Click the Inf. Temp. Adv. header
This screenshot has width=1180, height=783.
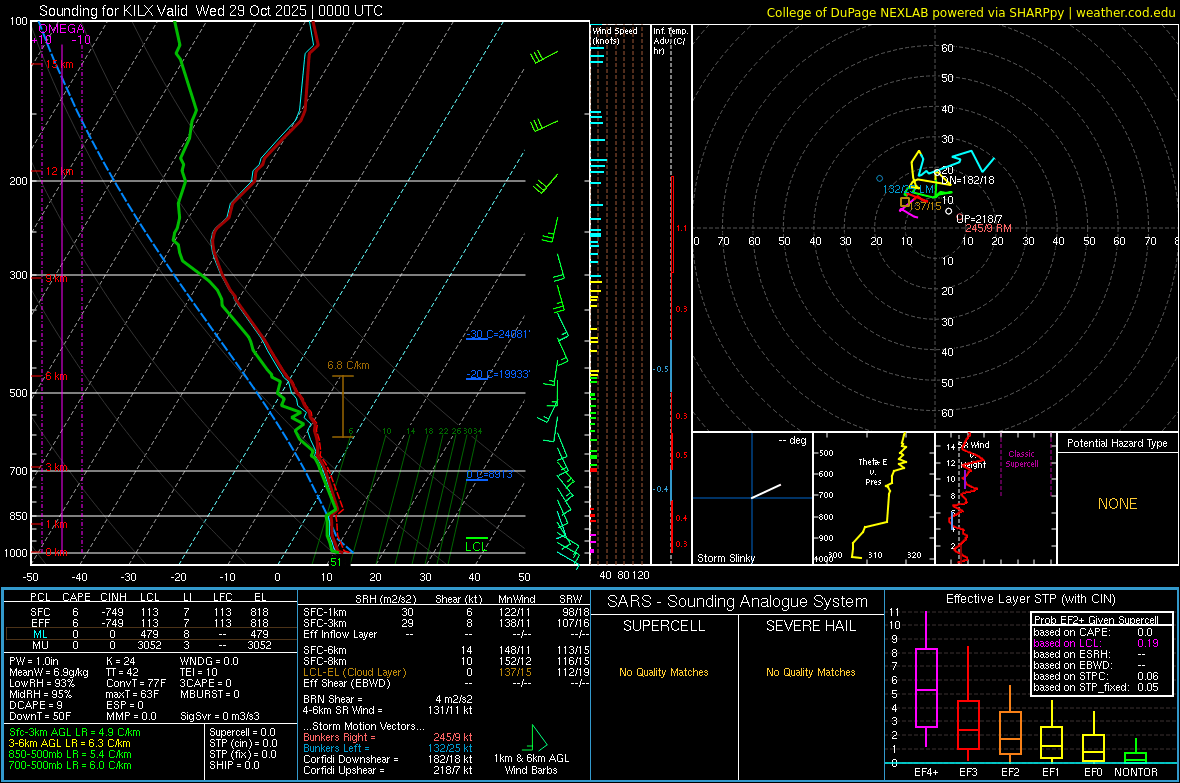coord(669,41)
